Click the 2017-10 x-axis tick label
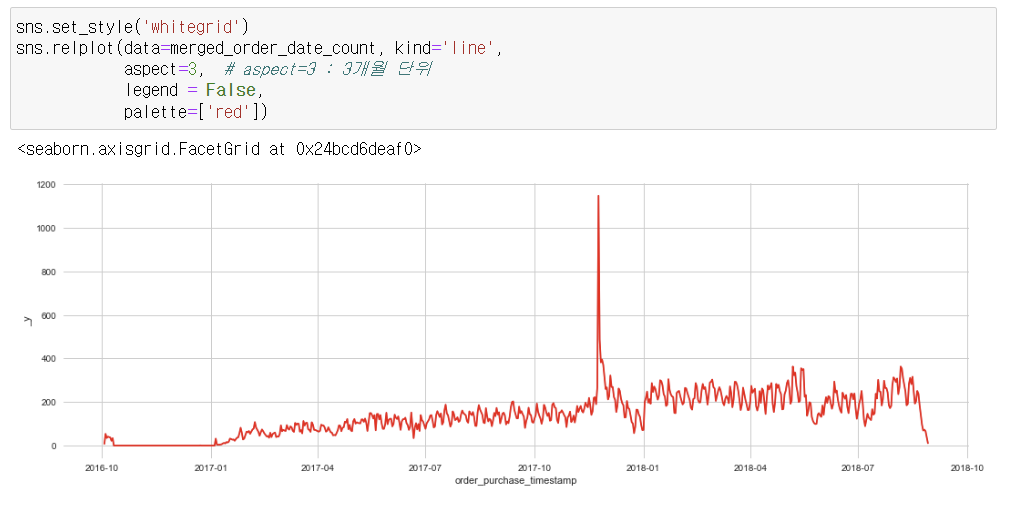This screenshot has width=1012, height=511. pos(534,468)
